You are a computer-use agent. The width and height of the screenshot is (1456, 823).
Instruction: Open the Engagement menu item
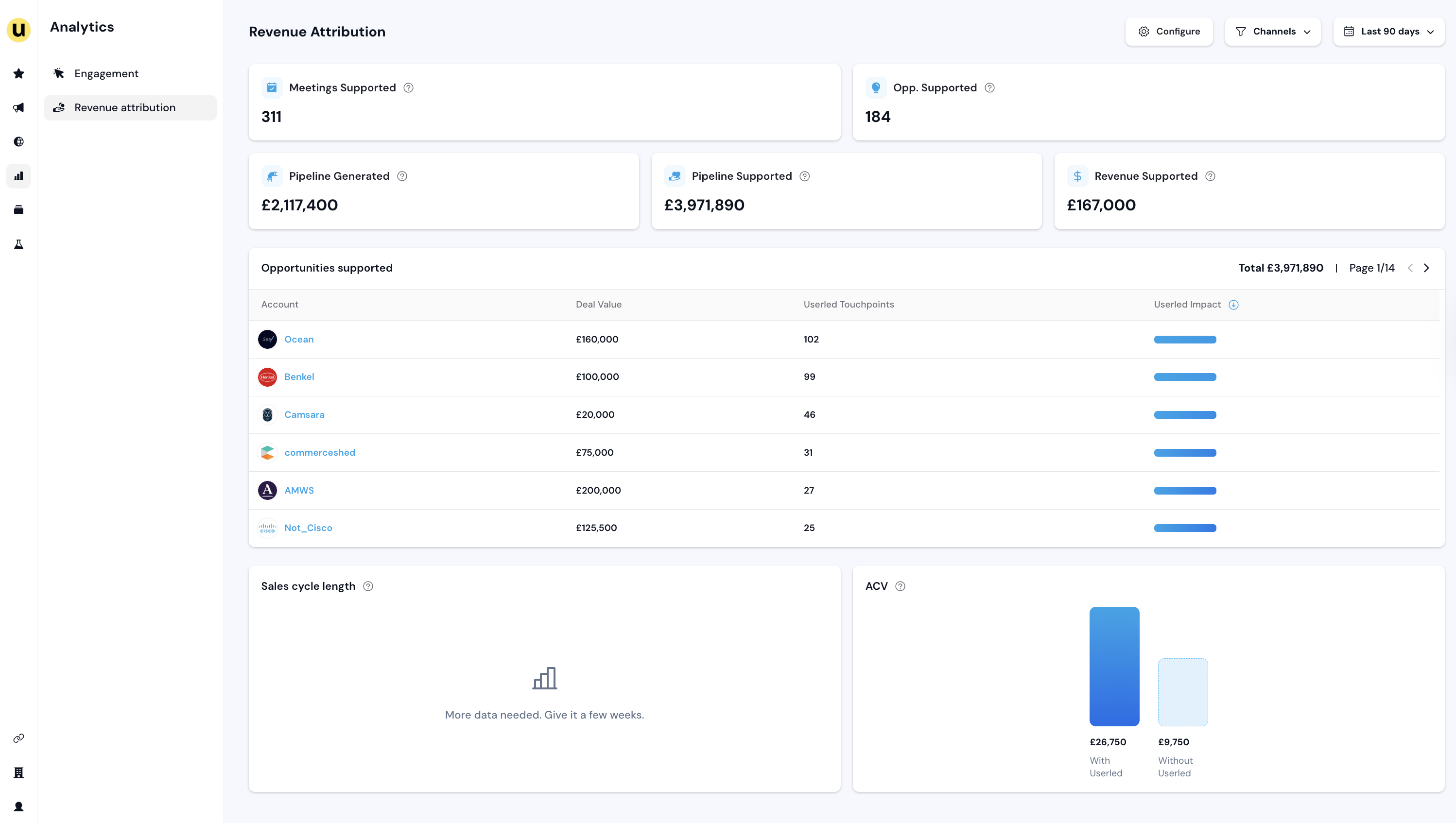pos(106,73)
